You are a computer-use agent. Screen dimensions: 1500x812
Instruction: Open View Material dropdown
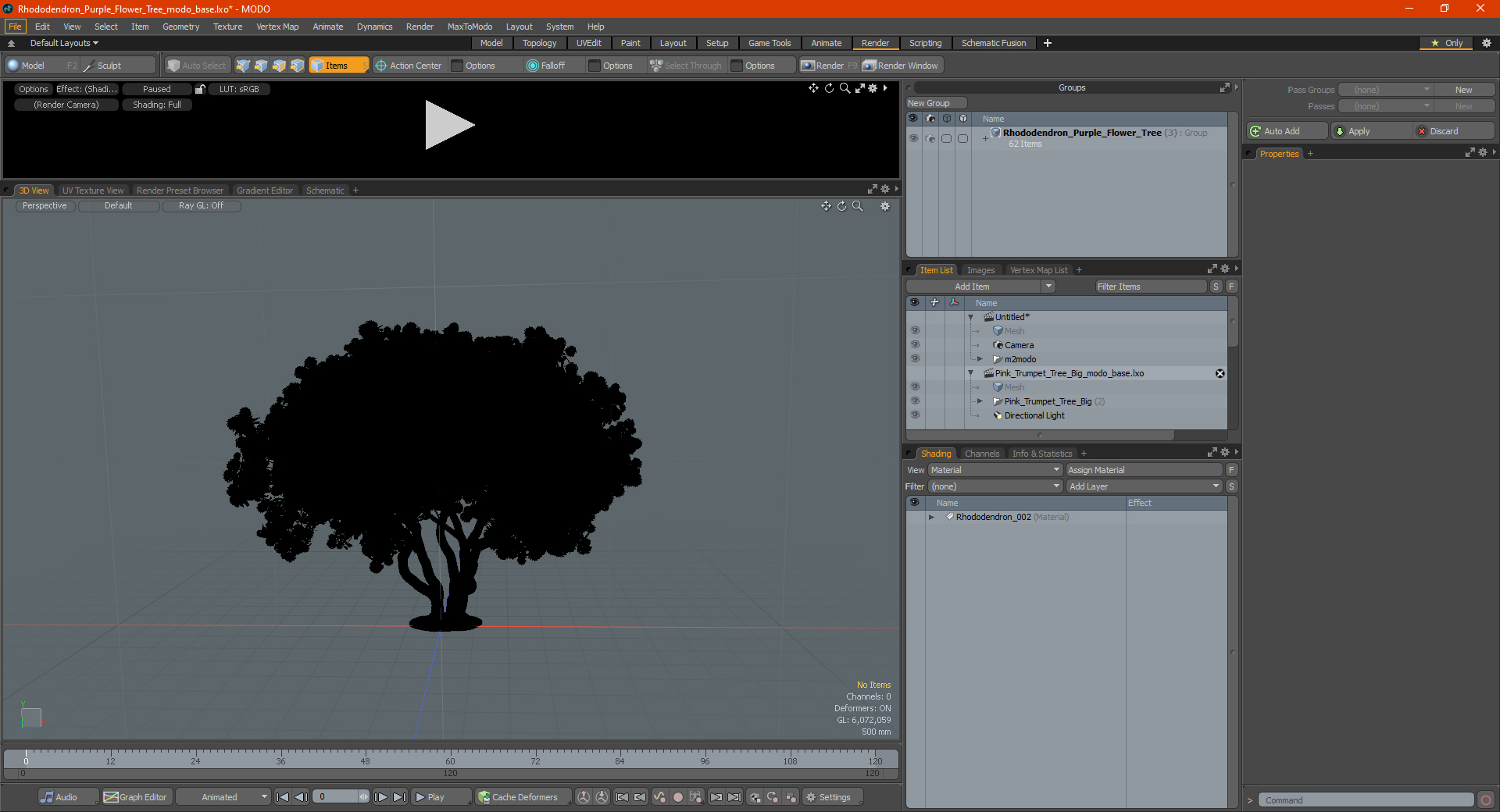[x=995, y=470]
